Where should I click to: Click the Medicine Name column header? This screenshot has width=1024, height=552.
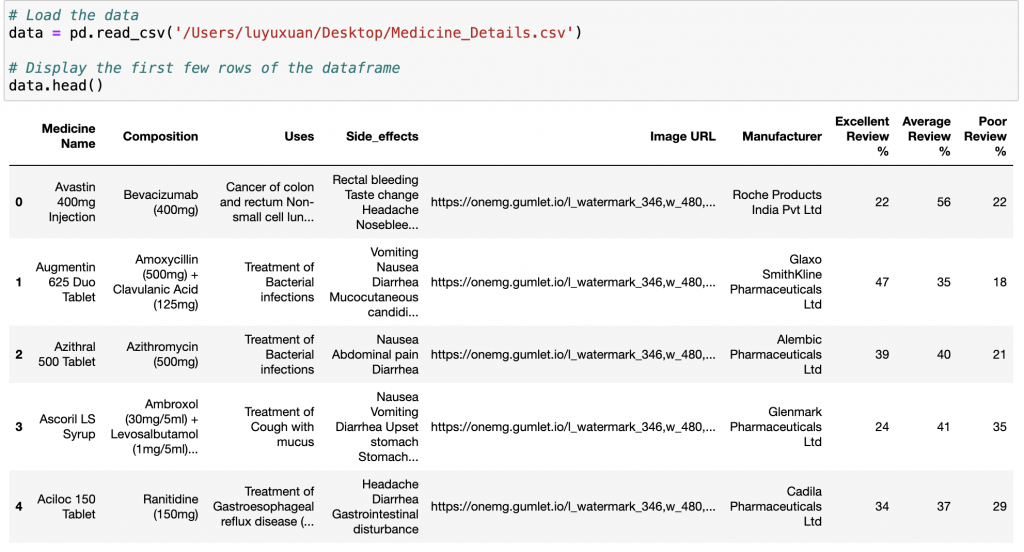(68, 136)
